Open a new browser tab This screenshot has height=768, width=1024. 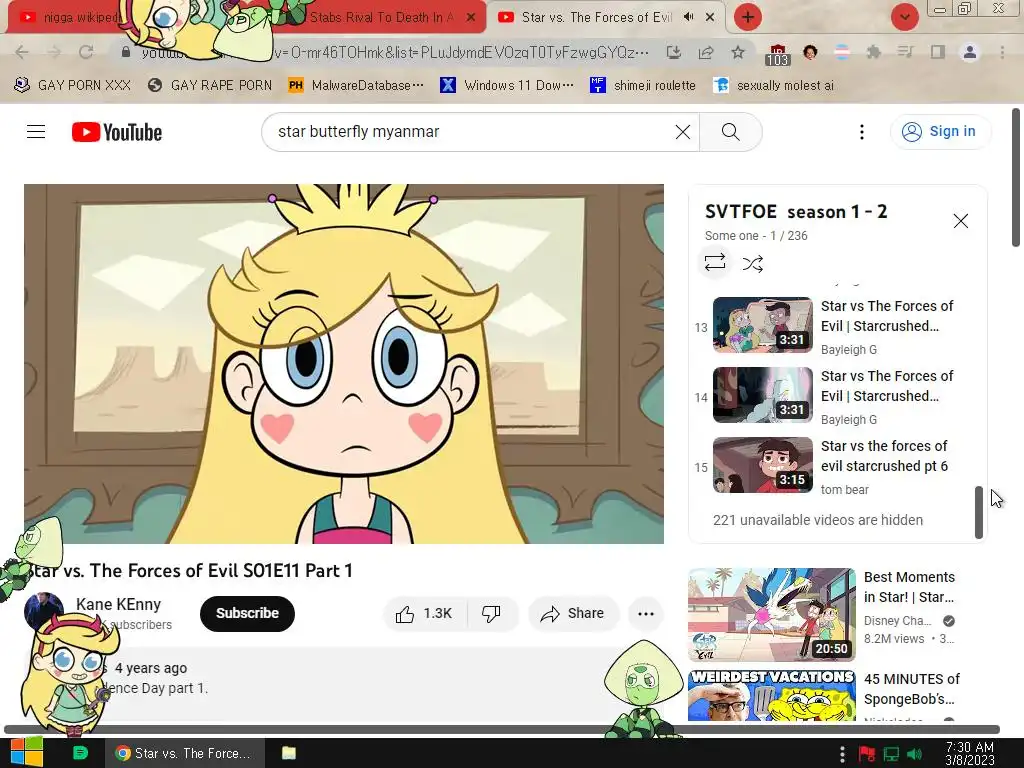(748, 18)
